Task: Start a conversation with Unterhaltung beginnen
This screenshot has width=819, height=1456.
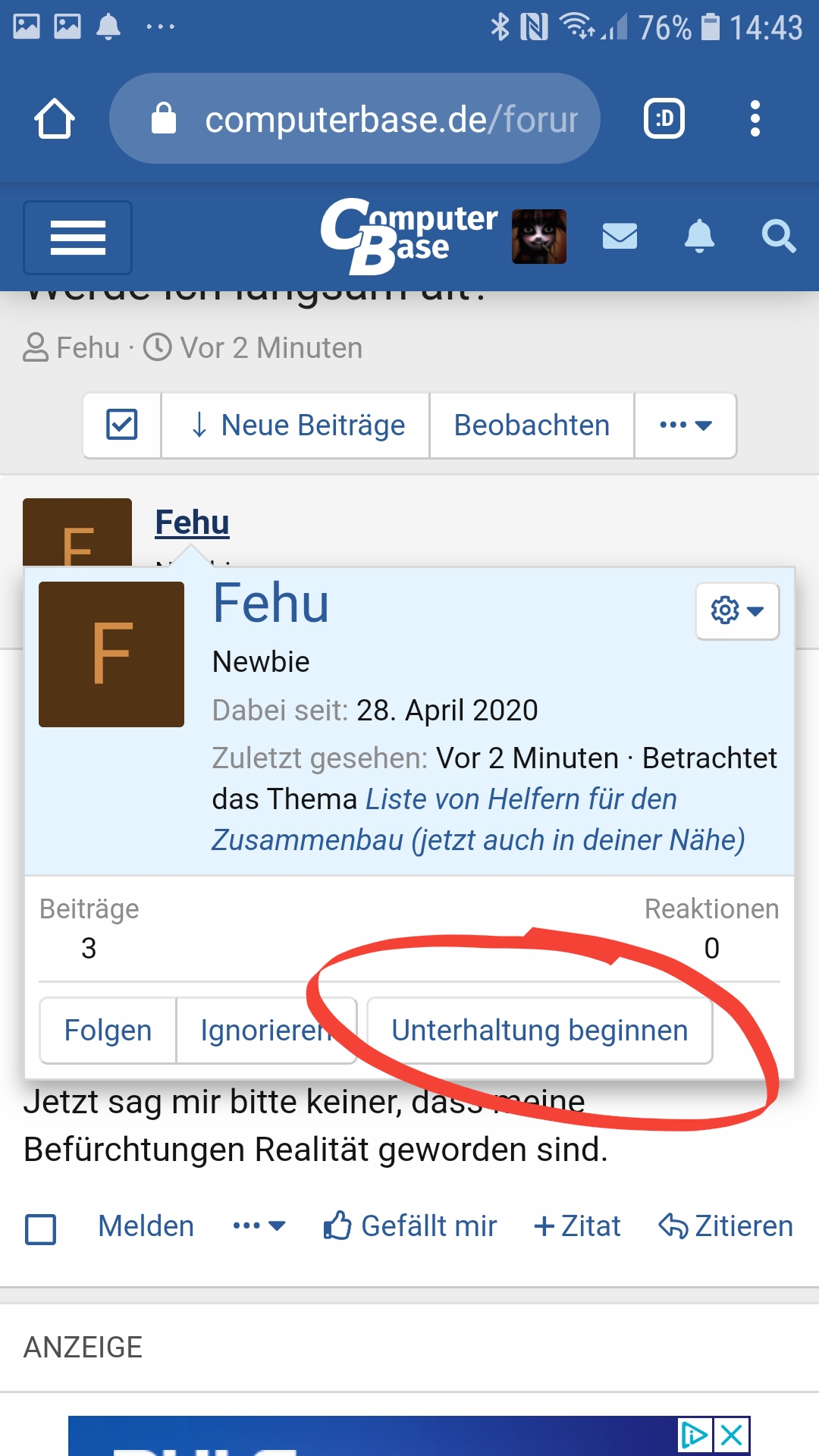Action: [x=539, y=1030]
